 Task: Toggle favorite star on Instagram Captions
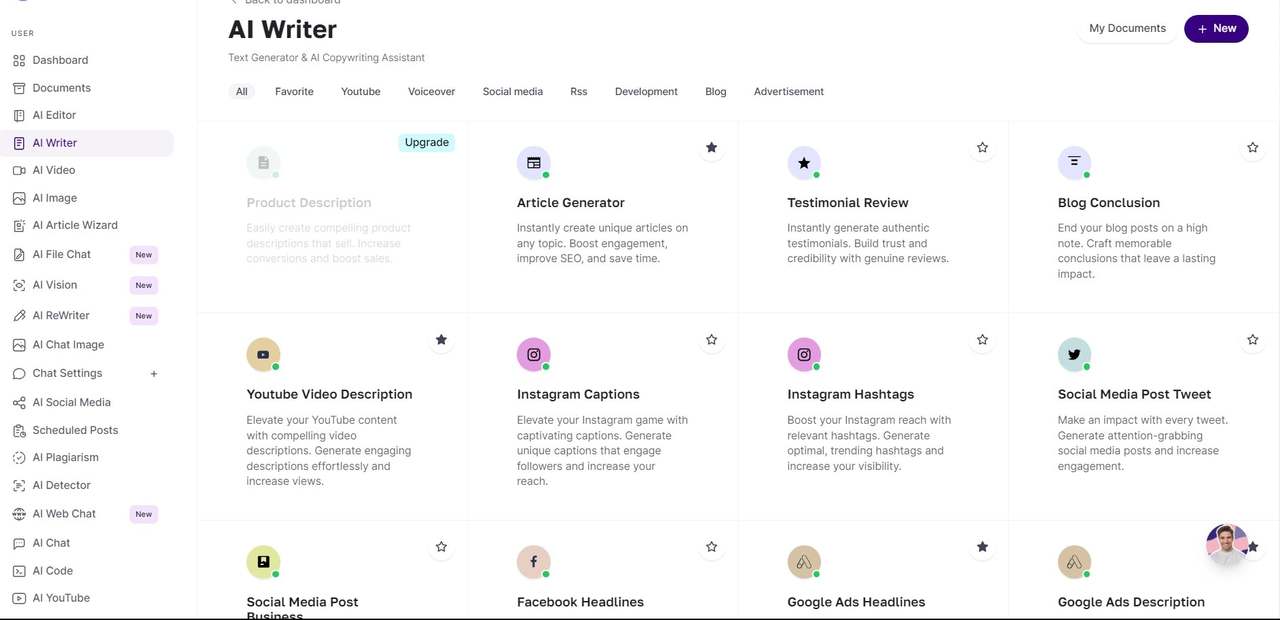coord(712,340)
